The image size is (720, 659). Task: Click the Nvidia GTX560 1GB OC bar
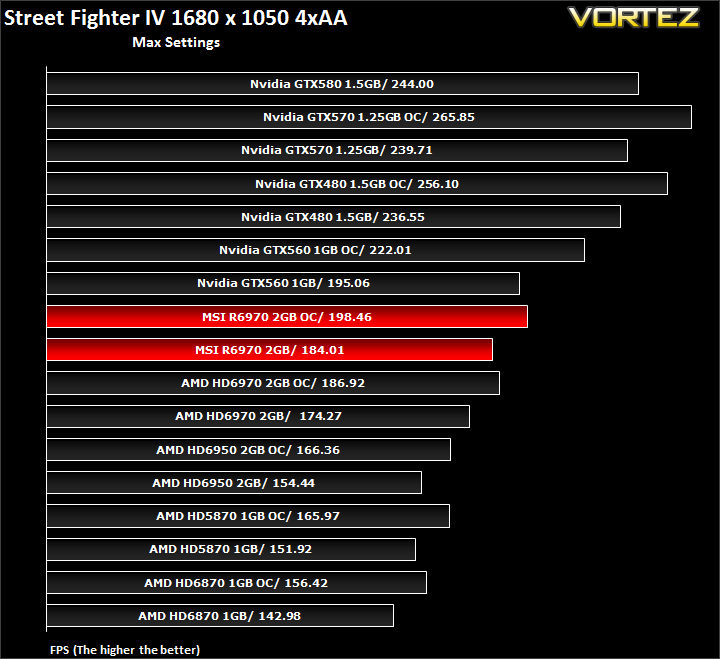(x=315, y=250)
